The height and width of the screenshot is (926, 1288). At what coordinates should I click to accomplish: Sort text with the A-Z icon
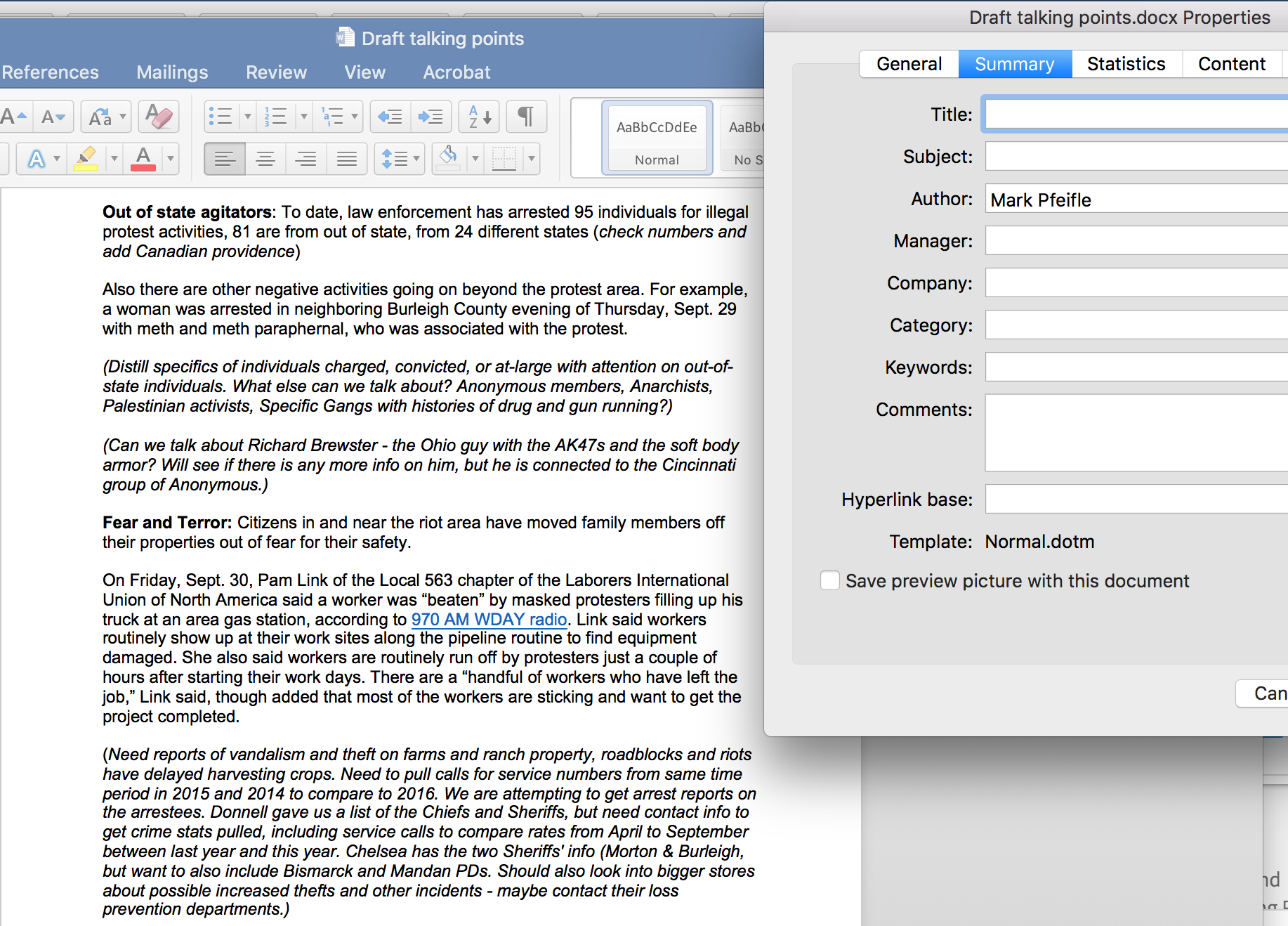[479, 117]
